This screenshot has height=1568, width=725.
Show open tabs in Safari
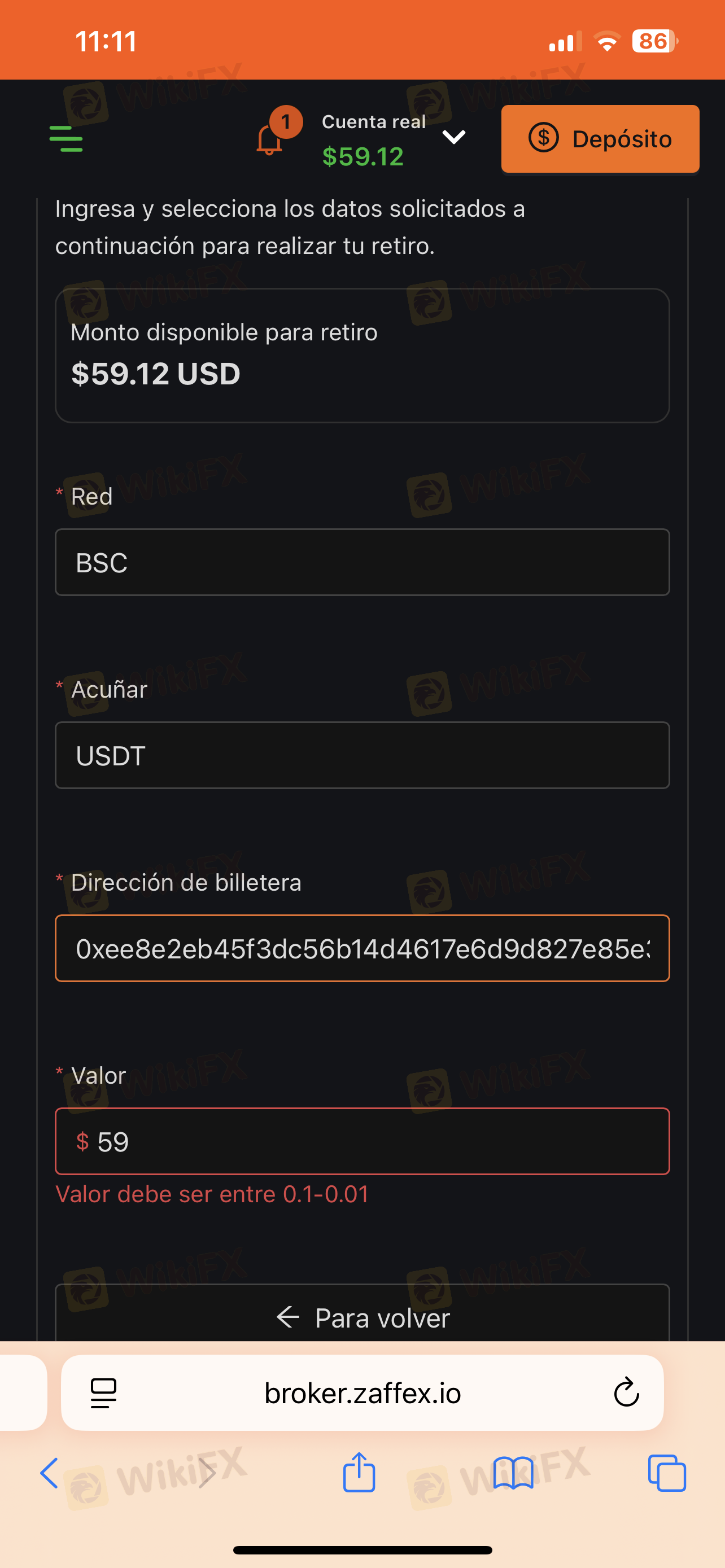click(667, 1473)
